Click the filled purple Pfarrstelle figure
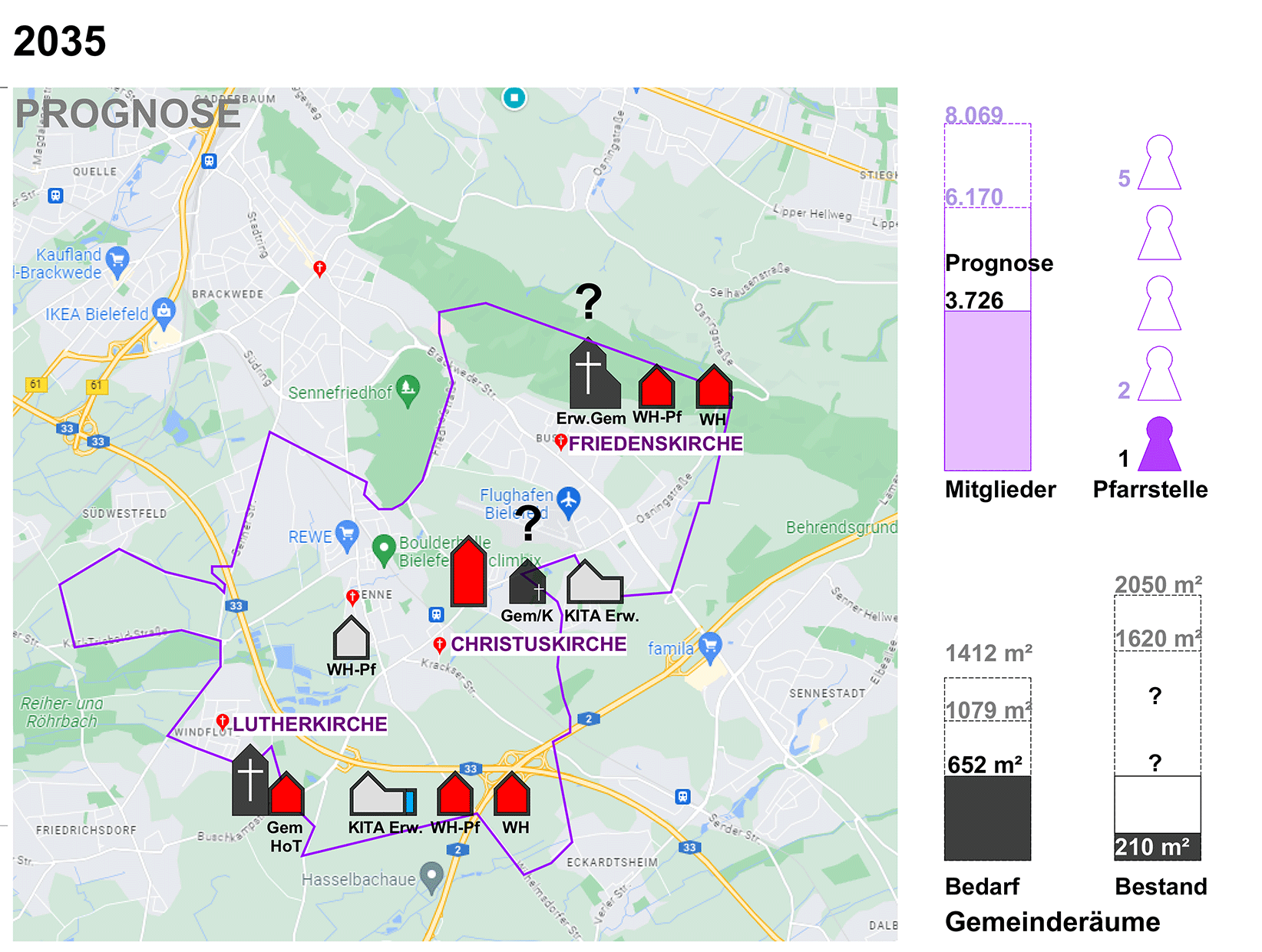Viewport: 1262px width, 952px height. coord(1159,444)
